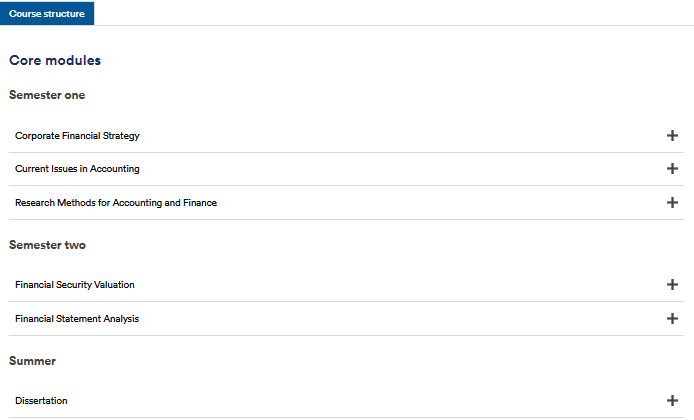
Task: Click the plus icon for Corporate Financial Strategy
Action: (672, 135)
